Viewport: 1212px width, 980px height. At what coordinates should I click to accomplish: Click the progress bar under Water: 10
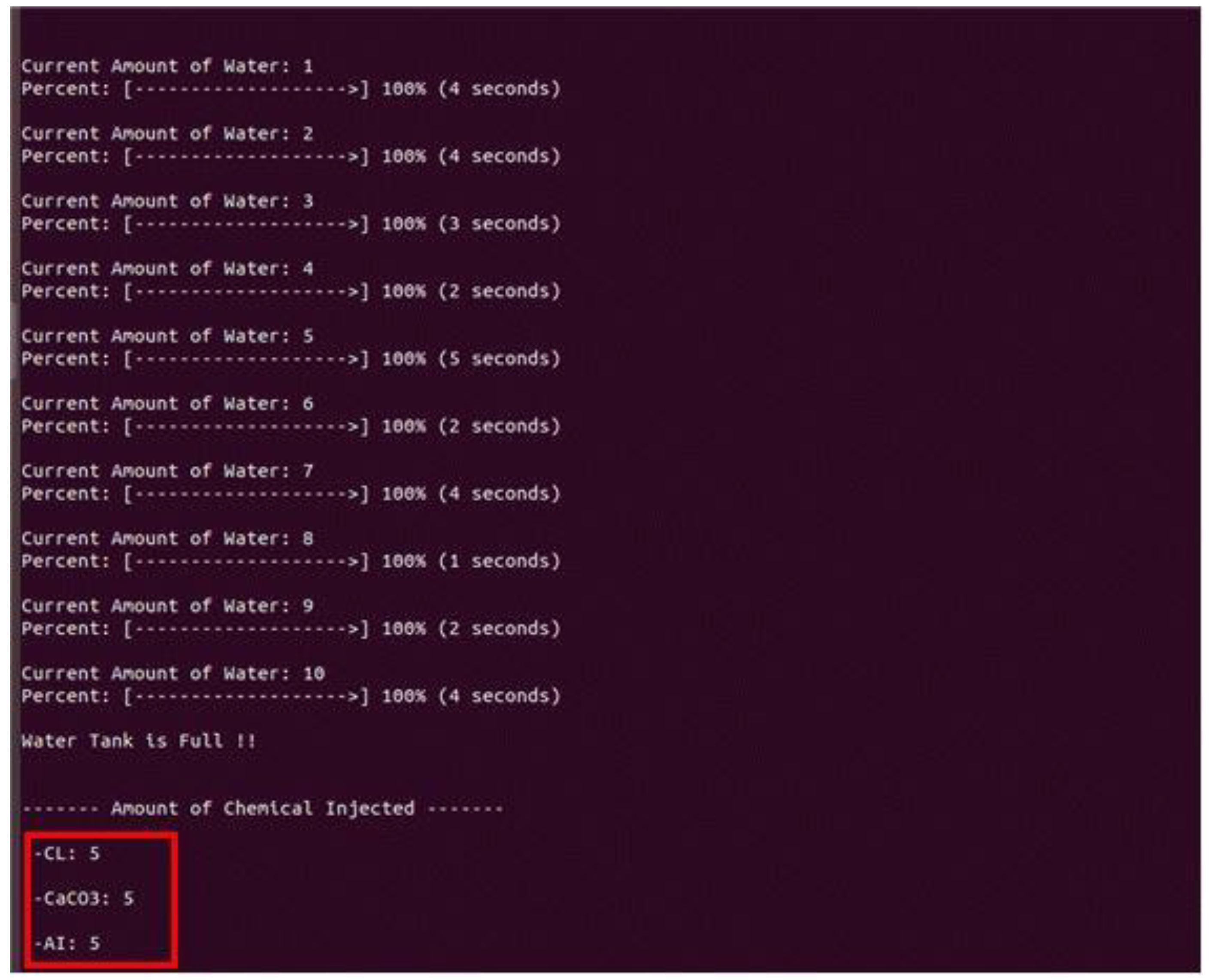pyautogui.click(x=246, y=697)
